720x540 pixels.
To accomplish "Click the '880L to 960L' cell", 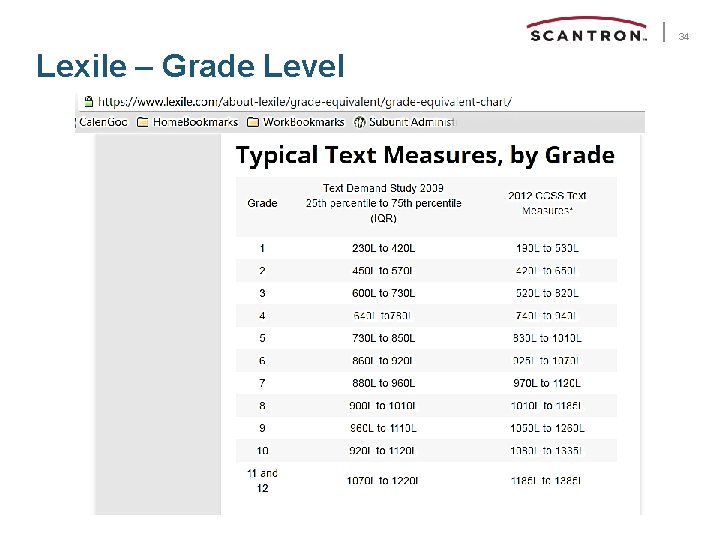I will tap(383, 383).
